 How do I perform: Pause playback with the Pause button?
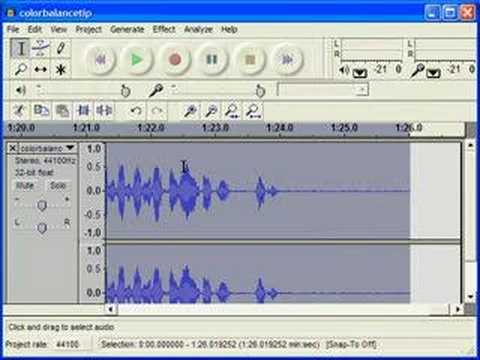point(212,60)
